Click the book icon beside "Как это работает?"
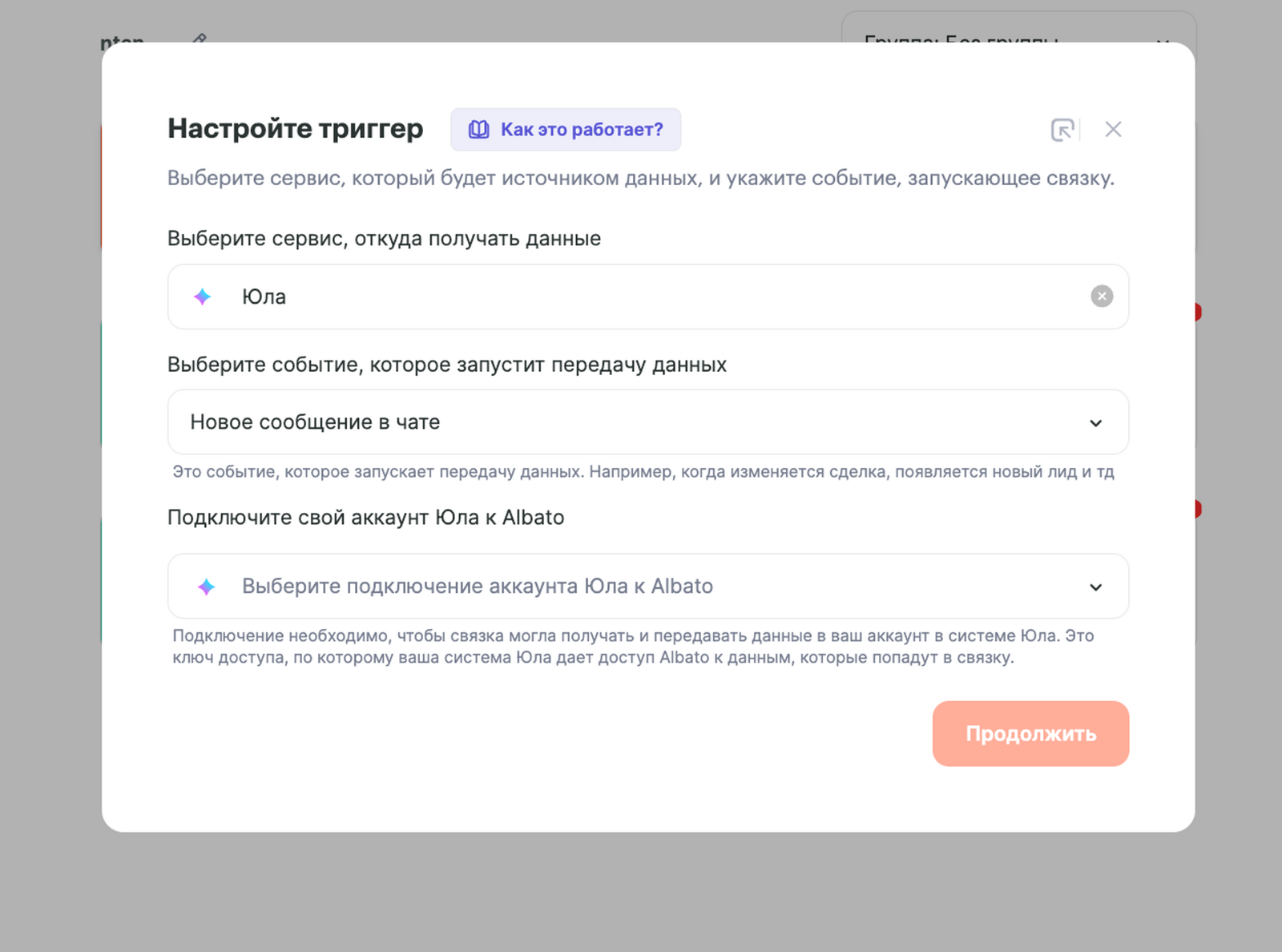The width and height of the screenshot is (1282, 952). click(x=478, y=130)
